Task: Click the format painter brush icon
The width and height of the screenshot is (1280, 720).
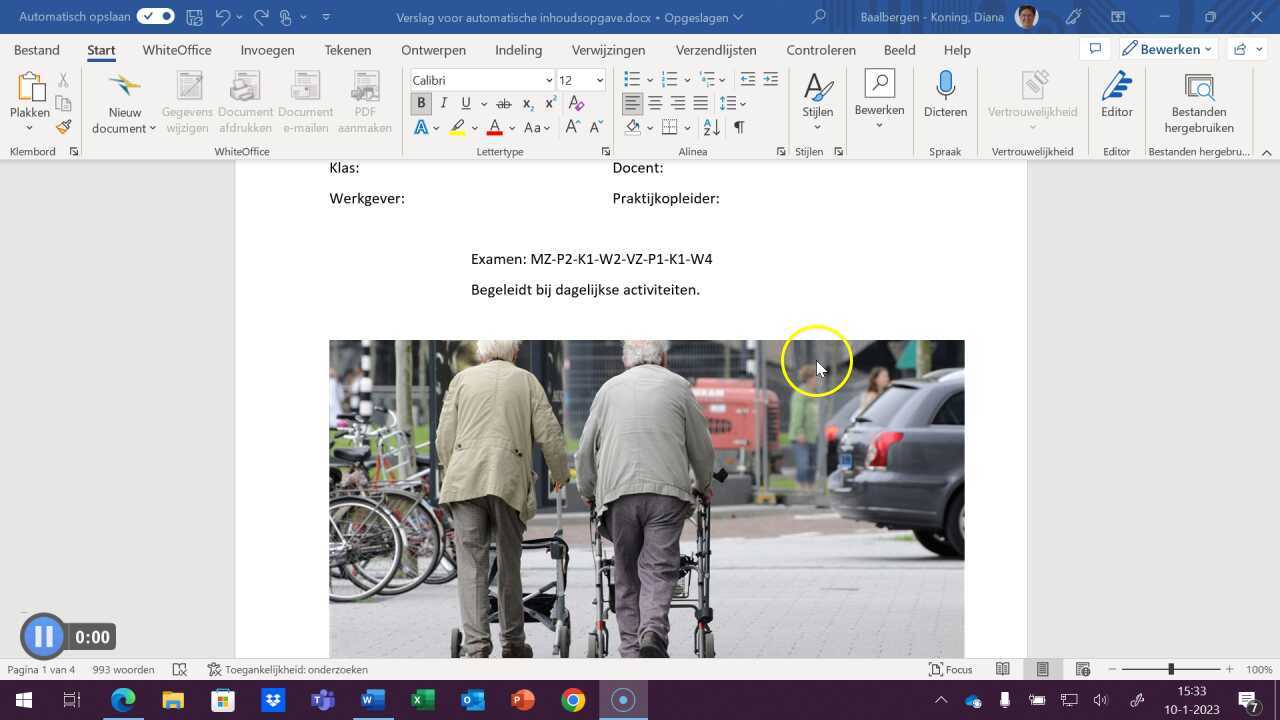Action: (64, 127)
